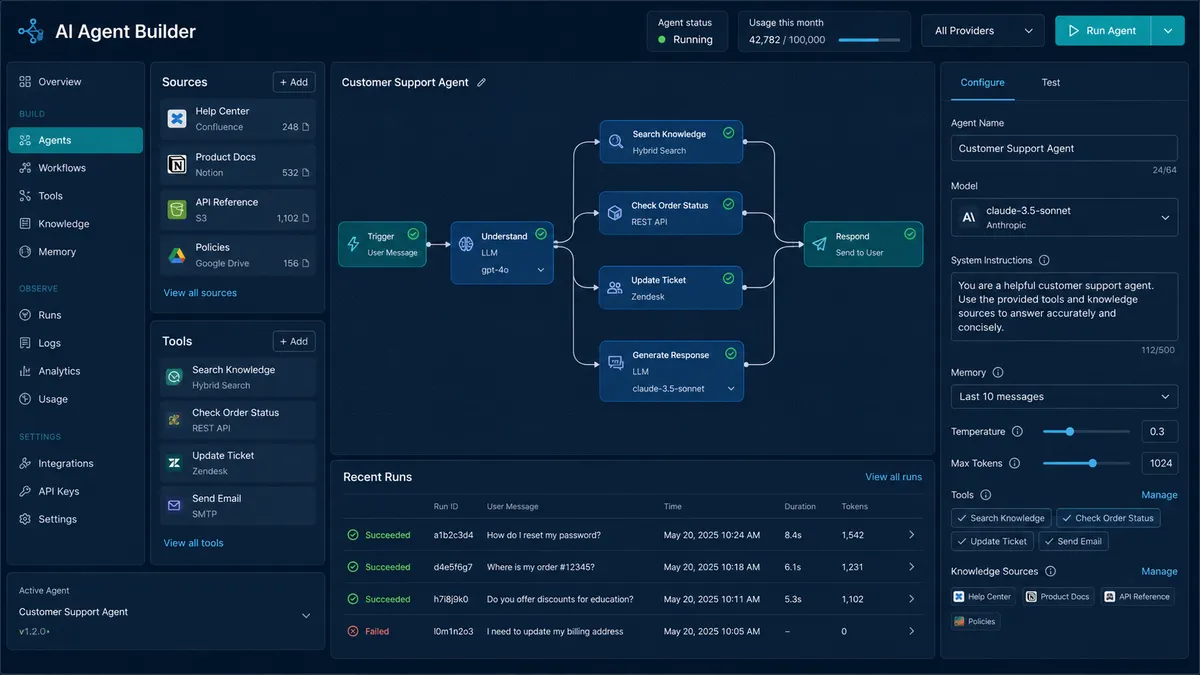Click the people icon on Update Ticket node
Viewport: 1200px width, 675px height.
click(615, 288)
